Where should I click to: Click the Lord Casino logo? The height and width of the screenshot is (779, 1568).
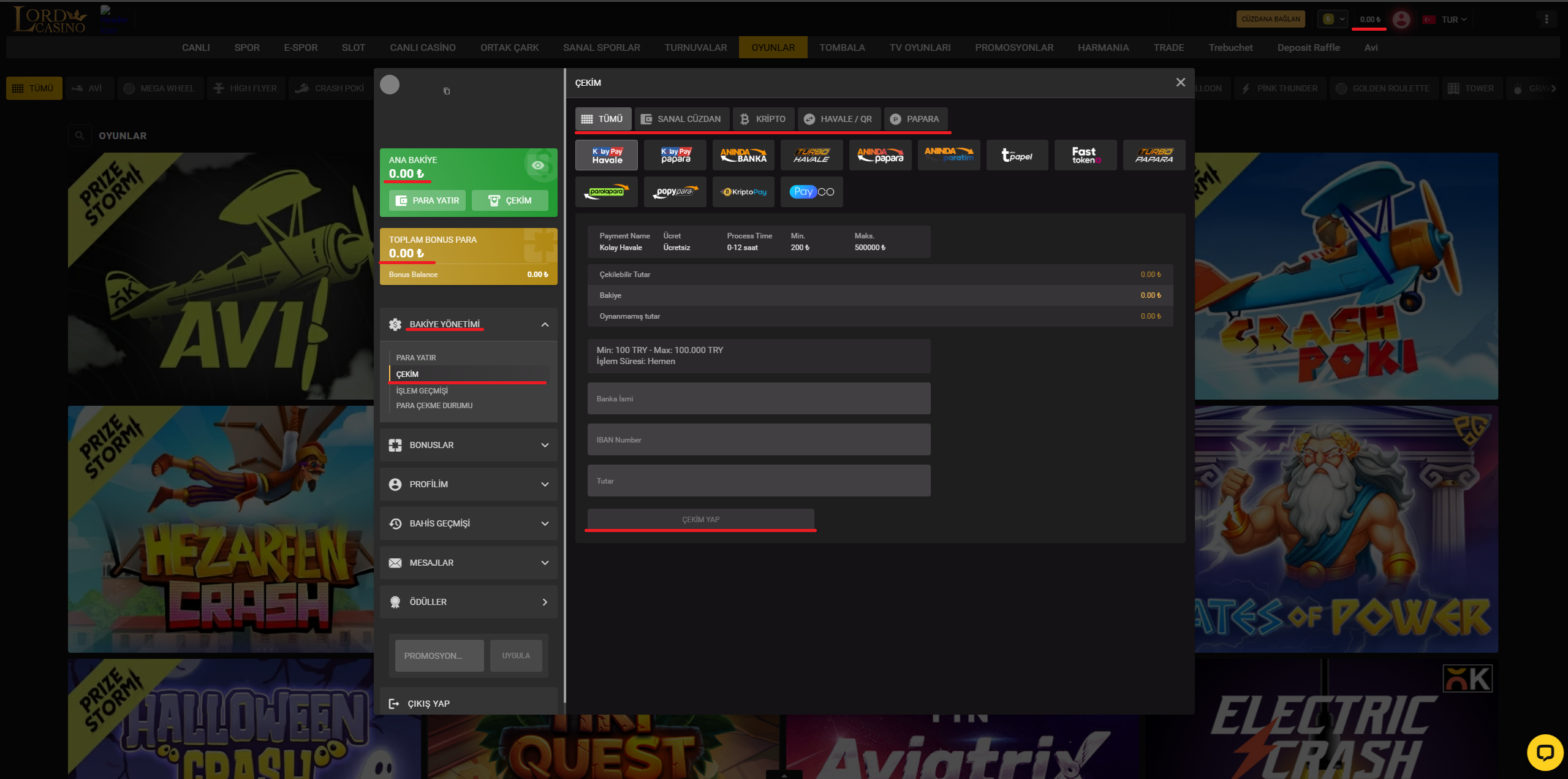(x=49, y=20)
